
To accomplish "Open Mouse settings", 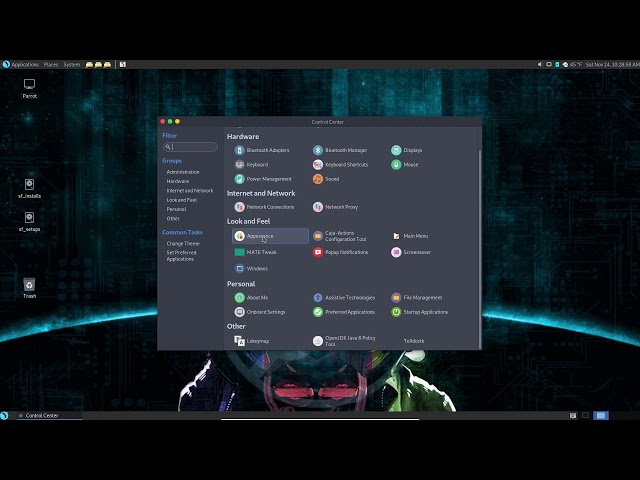I will point(405,164).
